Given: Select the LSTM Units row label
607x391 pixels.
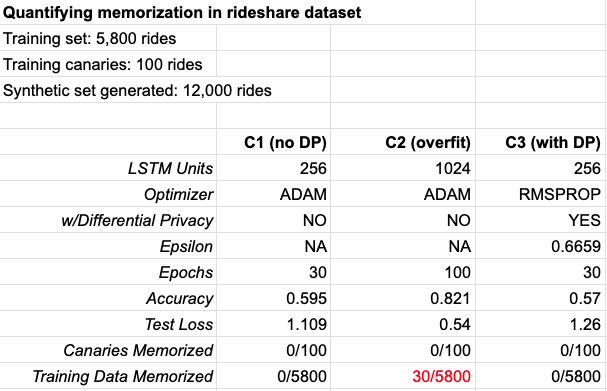Looking at the screenshot, I should (108, 168).
